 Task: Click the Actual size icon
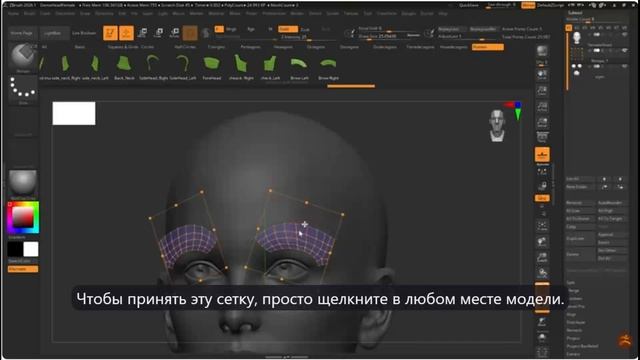[542, 107]
